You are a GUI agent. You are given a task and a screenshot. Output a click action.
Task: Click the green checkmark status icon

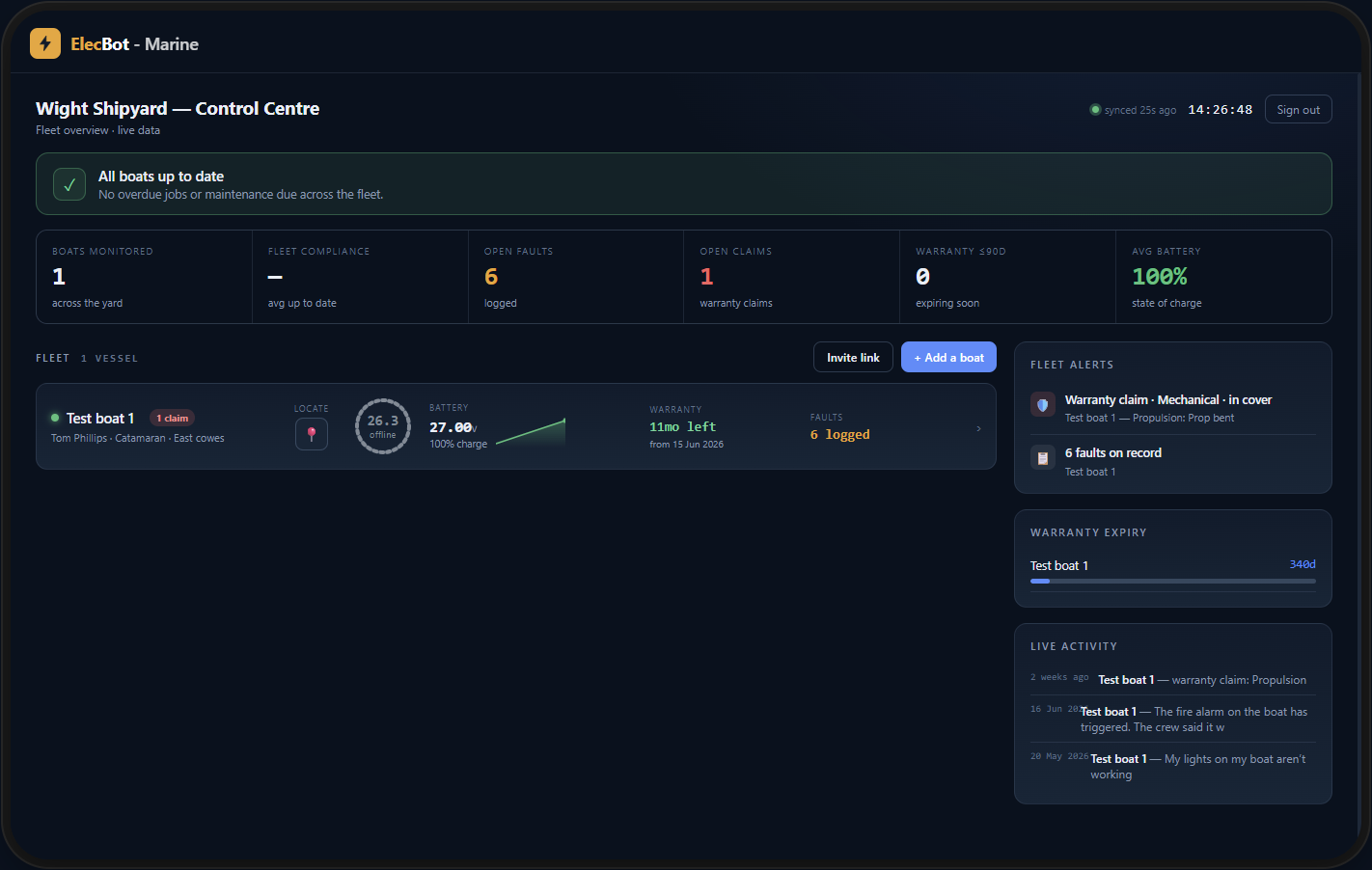(69, 183)
